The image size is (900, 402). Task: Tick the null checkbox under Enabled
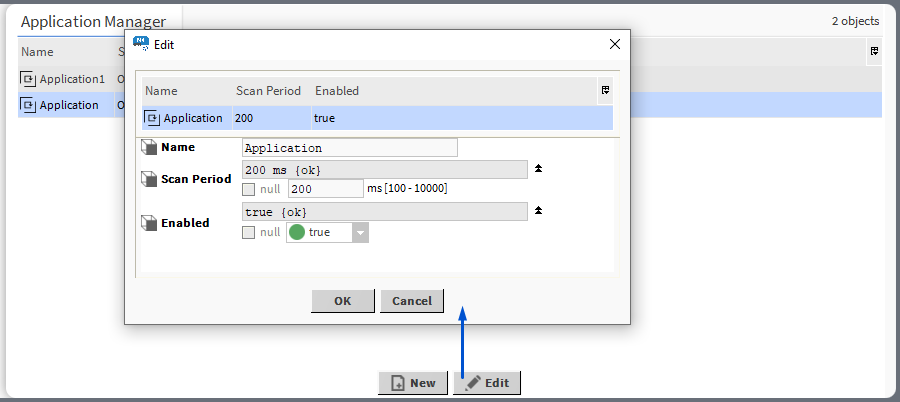[x=249, y=232]
